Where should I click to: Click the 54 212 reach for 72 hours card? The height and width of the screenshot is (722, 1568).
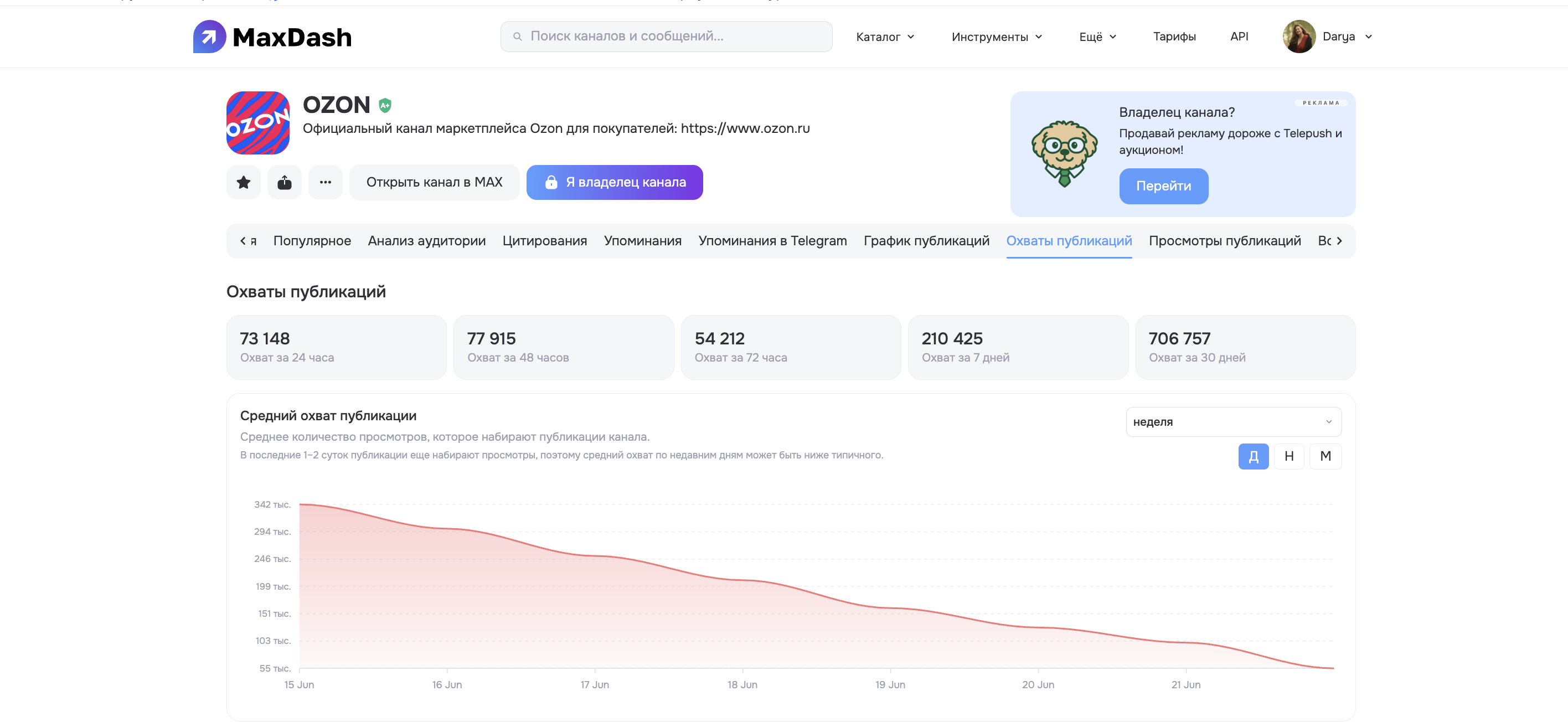791,348
